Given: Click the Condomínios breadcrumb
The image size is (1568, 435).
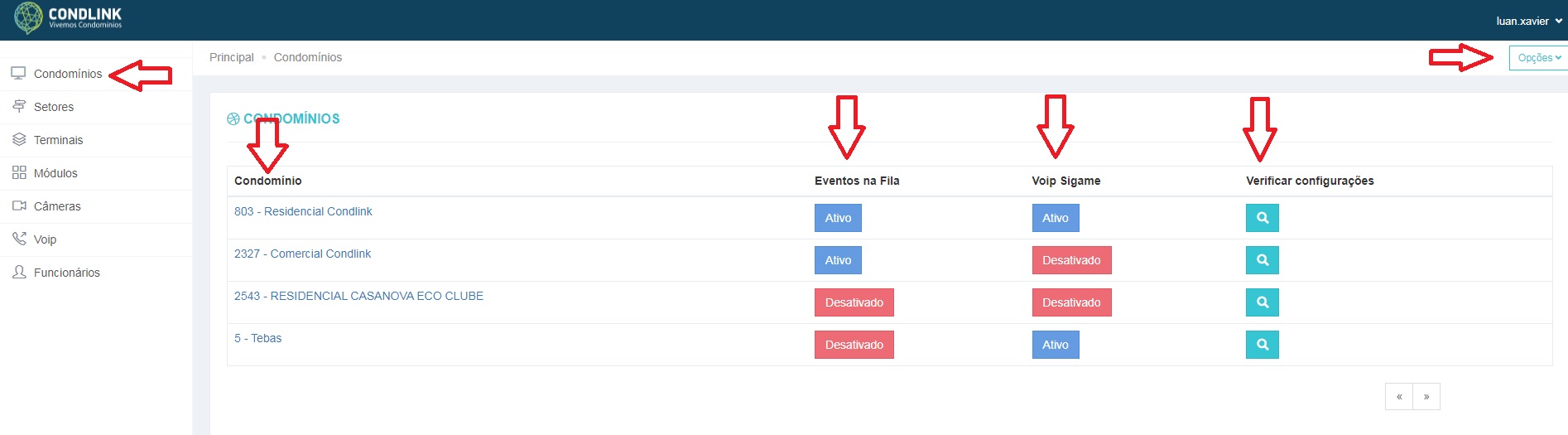Looking at the screenshot, I should click(x=308, y=57).
